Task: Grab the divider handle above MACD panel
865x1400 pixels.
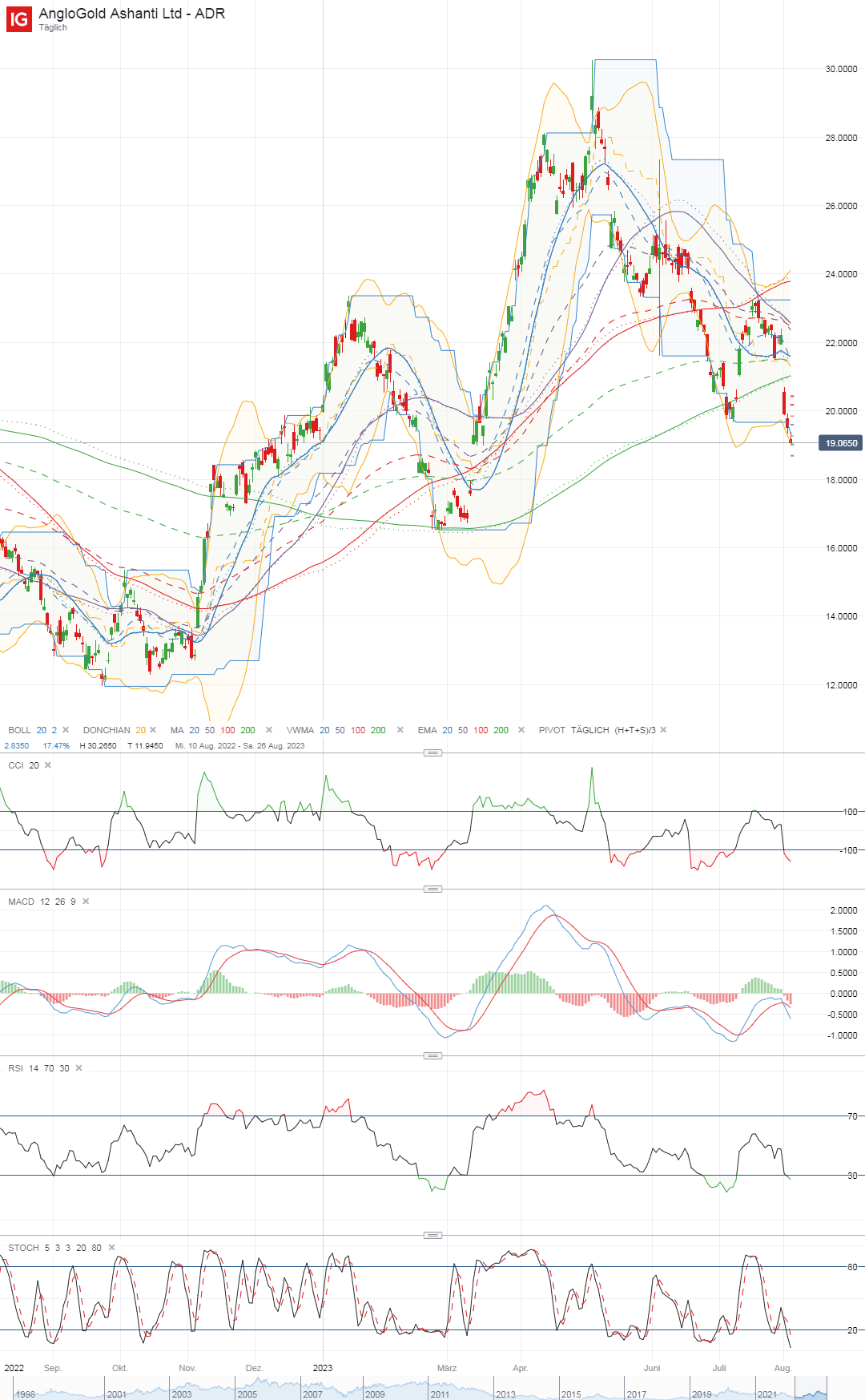Action: pos(432,889)
